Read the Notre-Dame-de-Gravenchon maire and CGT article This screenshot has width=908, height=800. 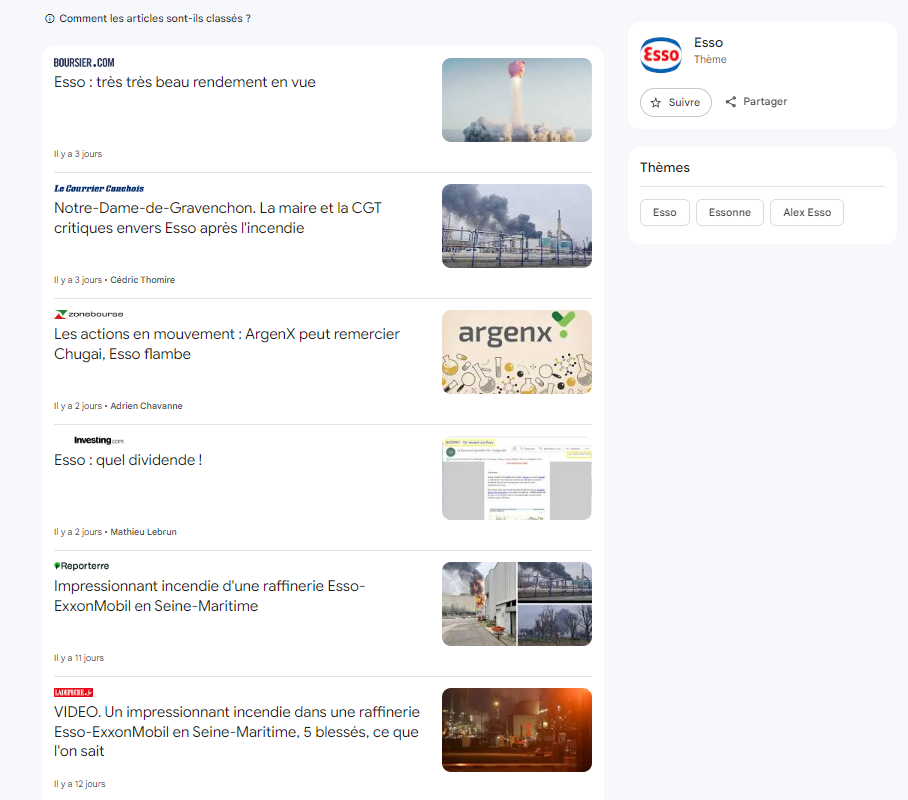coord(218,218)
